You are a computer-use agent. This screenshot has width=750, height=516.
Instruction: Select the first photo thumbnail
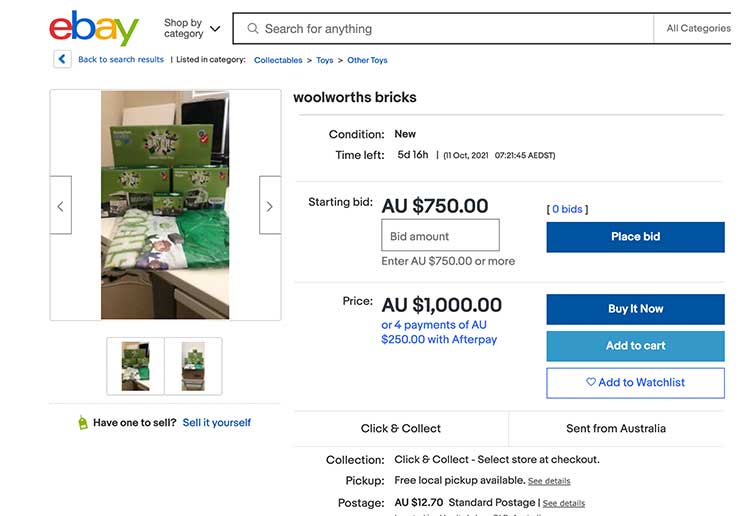[x=135, y=366]
